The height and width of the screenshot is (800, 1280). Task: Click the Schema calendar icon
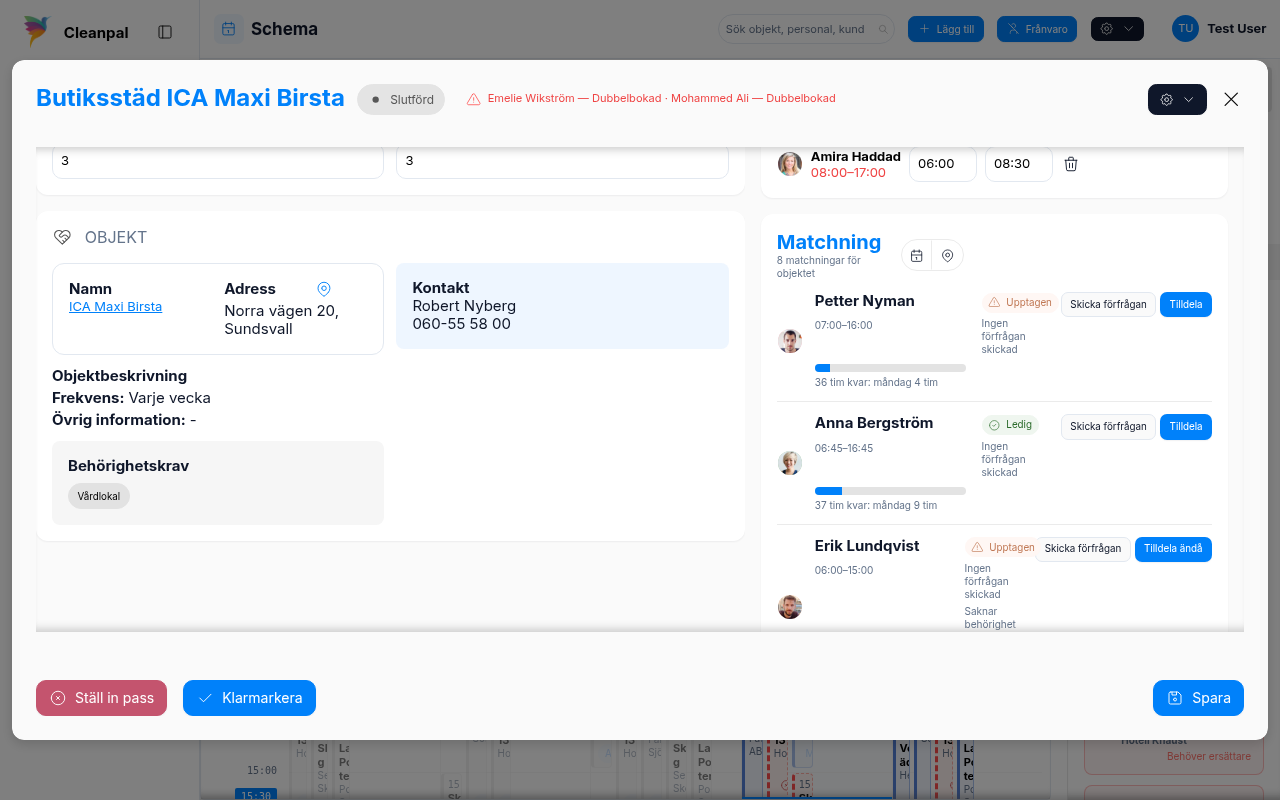click(229, 29)
